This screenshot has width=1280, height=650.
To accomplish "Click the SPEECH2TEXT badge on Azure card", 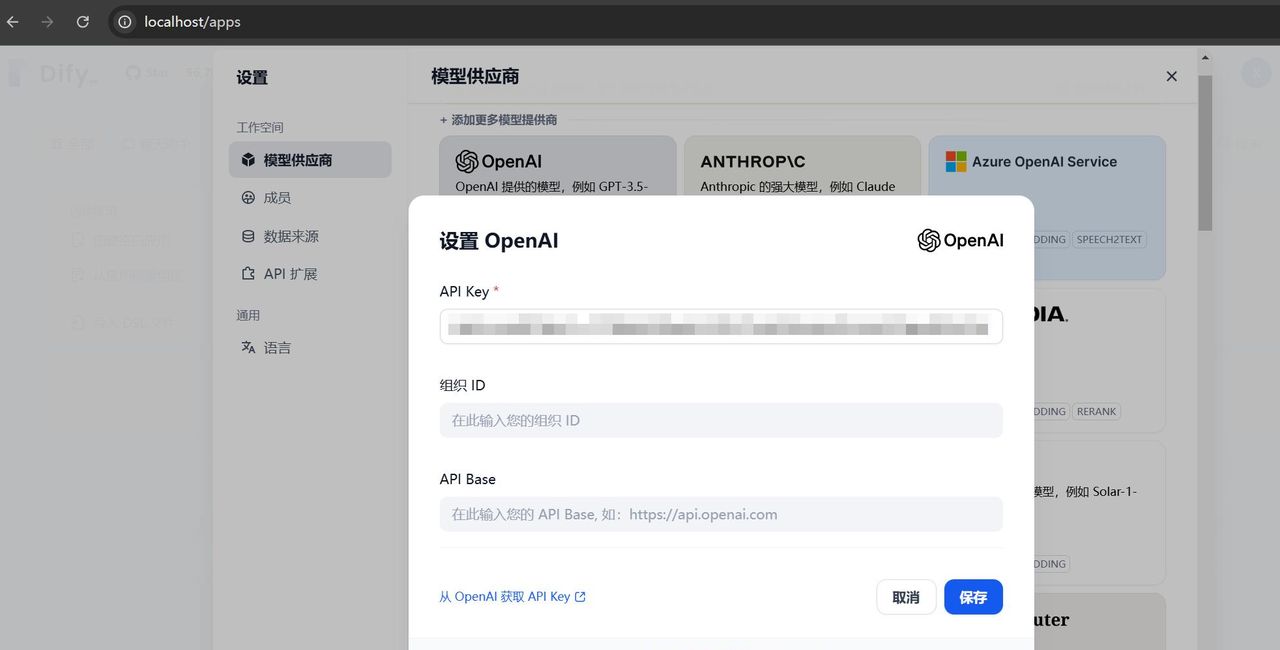I will click(1110, 239).
